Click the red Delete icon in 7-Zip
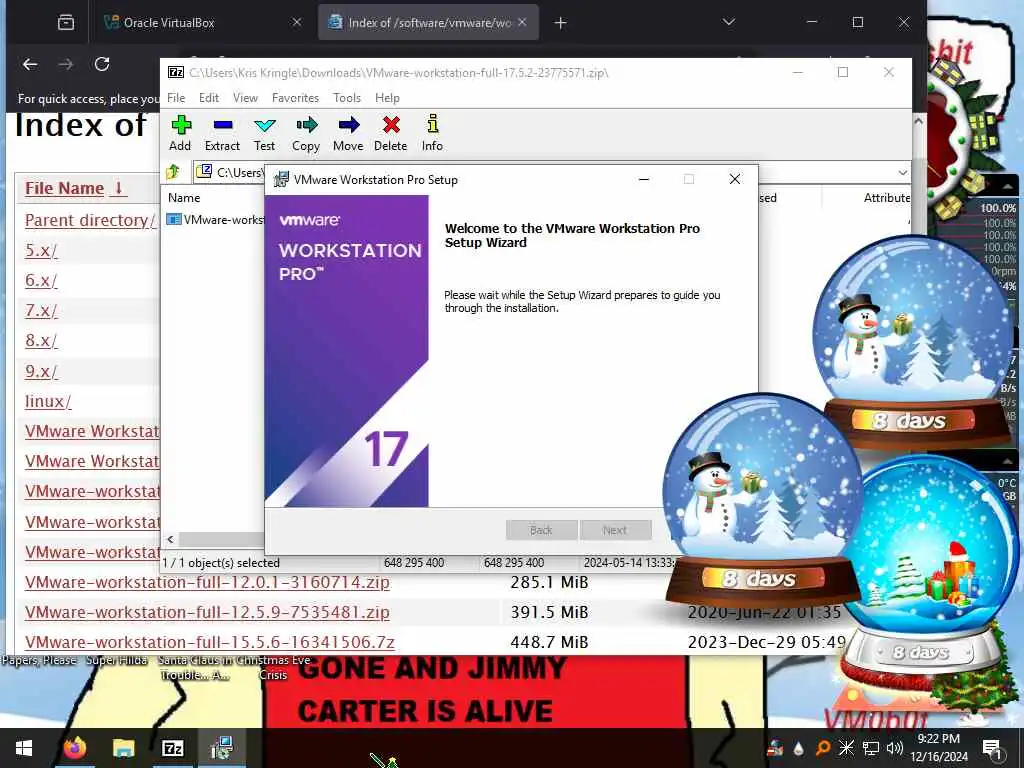The image size is (1024, 768). point(391,125)
